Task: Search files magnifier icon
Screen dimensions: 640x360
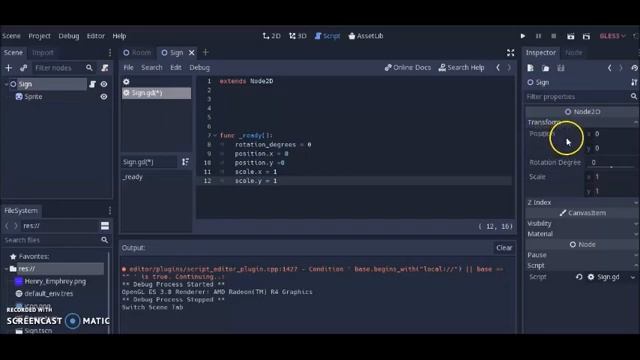Action: click(104, 240)
